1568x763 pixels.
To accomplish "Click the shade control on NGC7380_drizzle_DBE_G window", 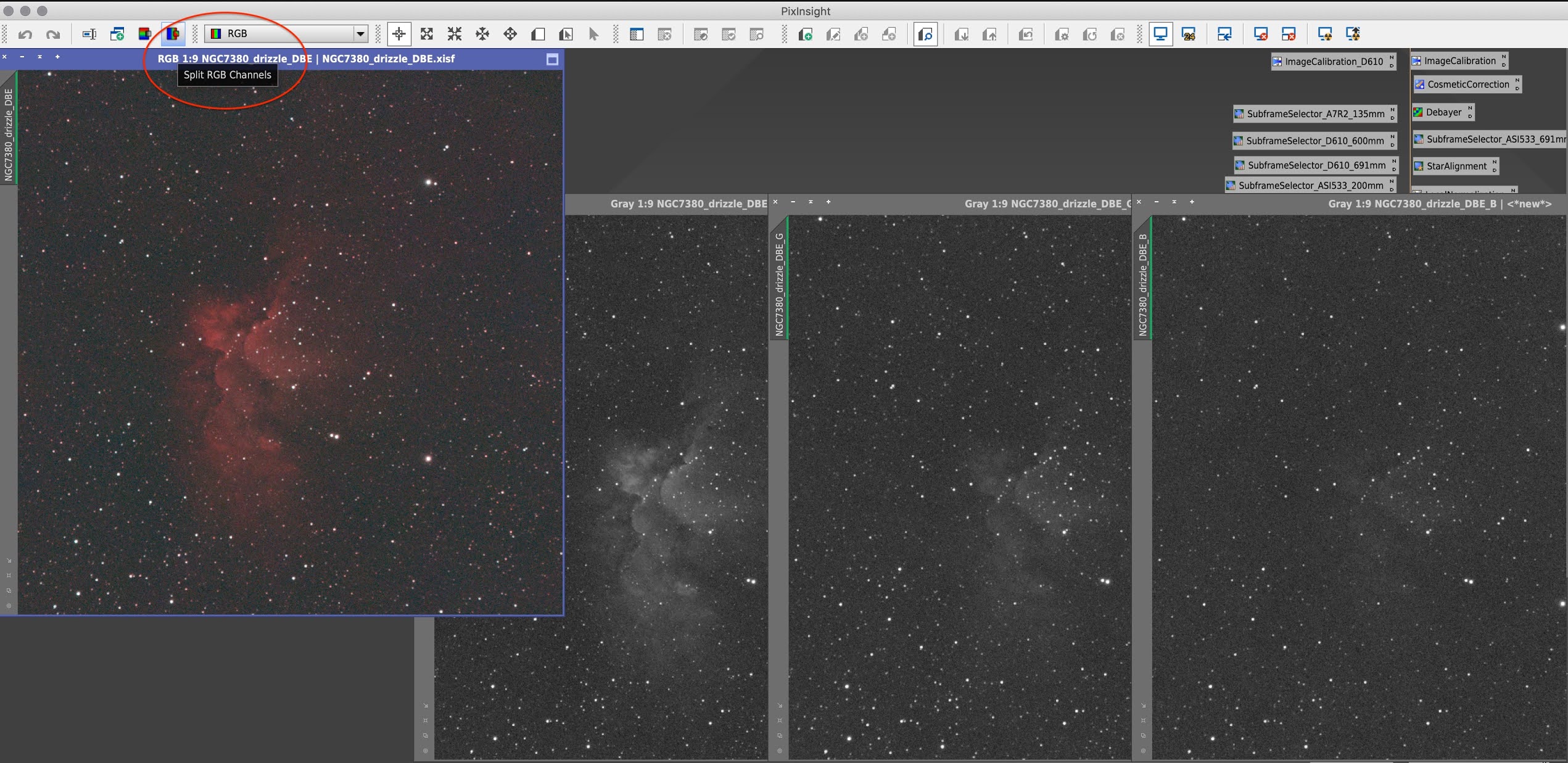I will (x=811, y=202).
